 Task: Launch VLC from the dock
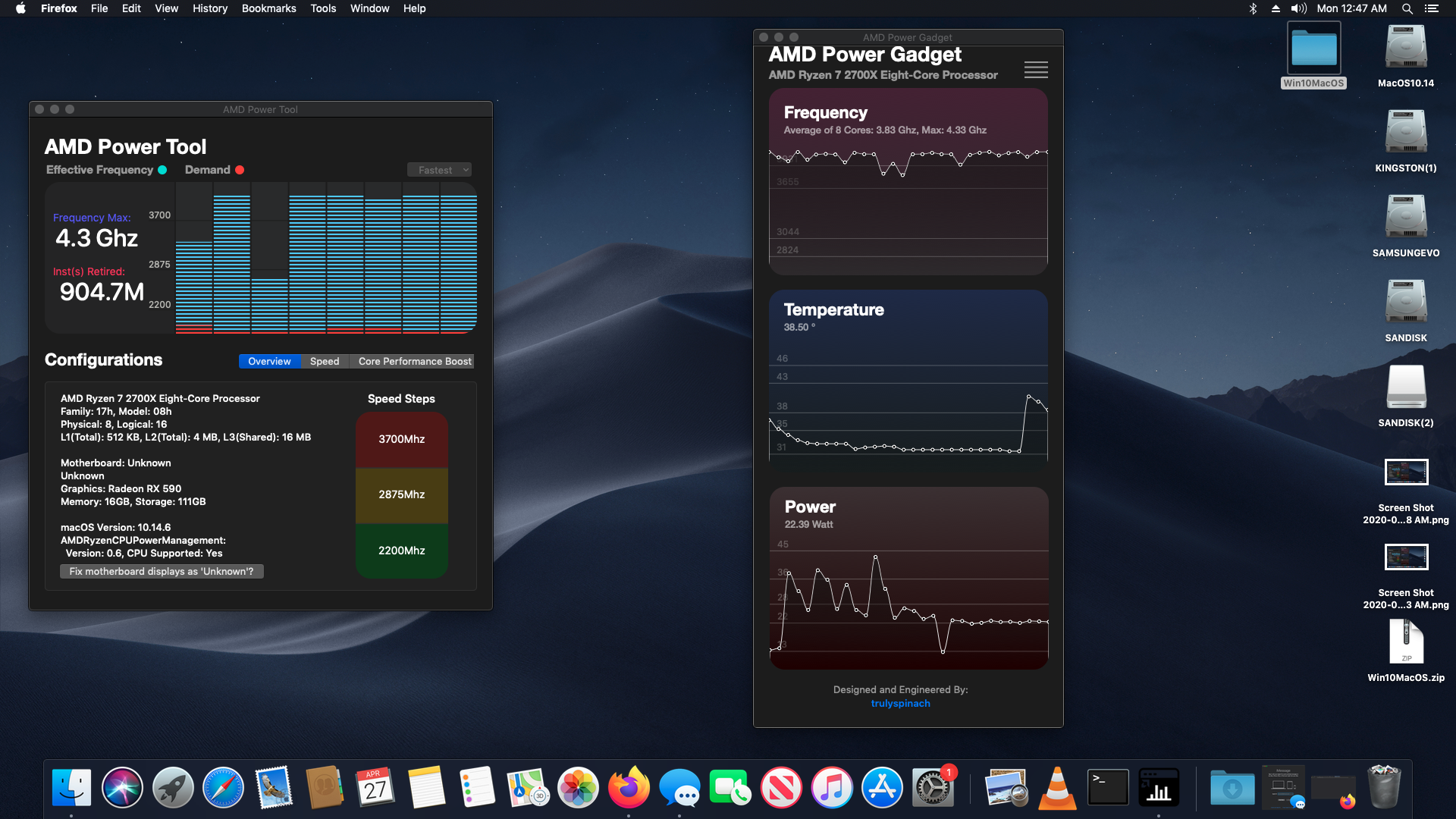coord(1057,788)
